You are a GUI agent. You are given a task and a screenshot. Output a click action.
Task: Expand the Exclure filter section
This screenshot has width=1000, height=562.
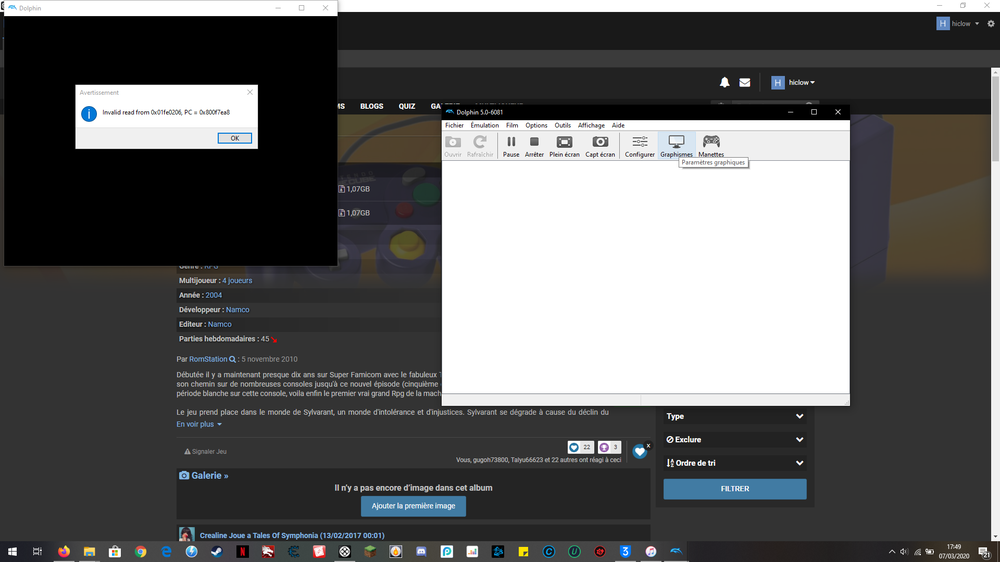point(734,440)
